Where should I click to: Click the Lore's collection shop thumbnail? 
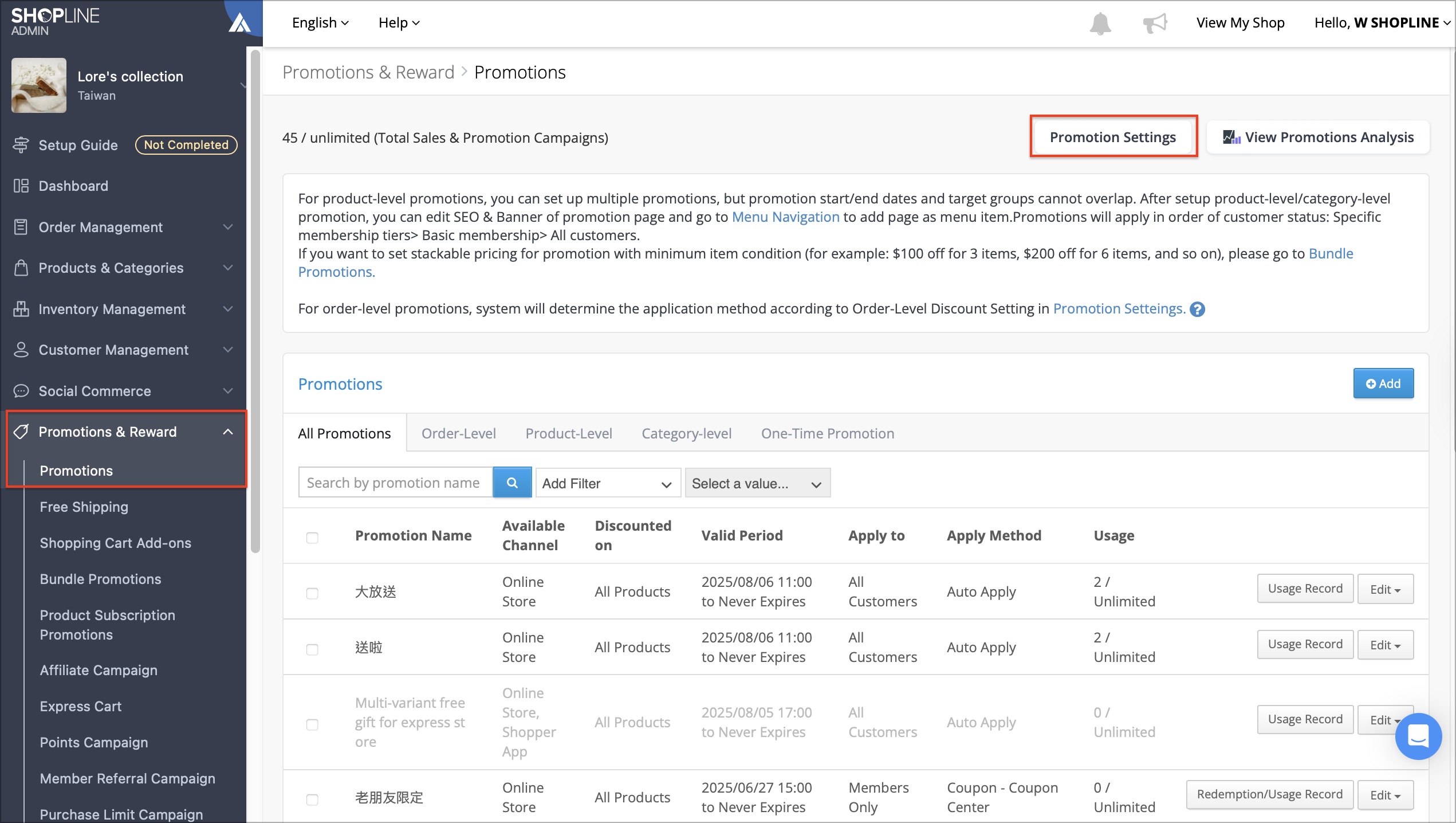pos(38,85)
